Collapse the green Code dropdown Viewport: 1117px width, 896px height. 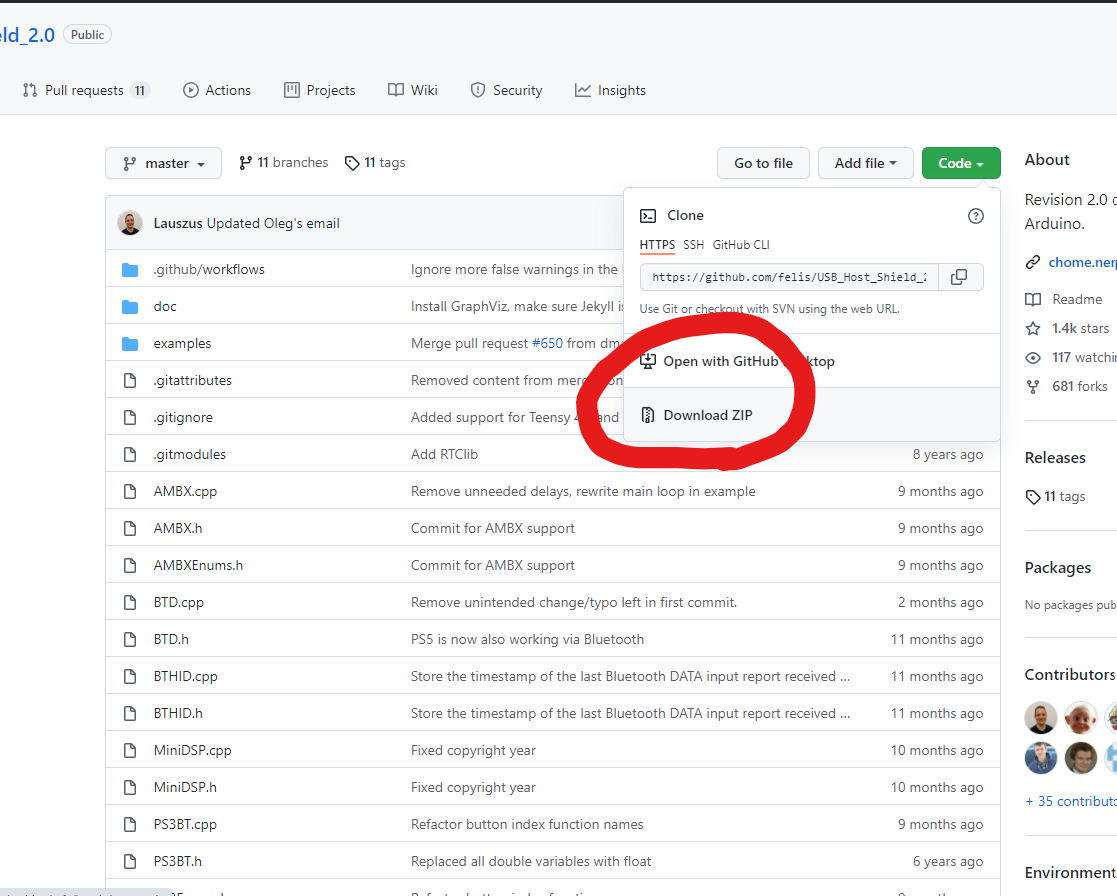point(960,163)
